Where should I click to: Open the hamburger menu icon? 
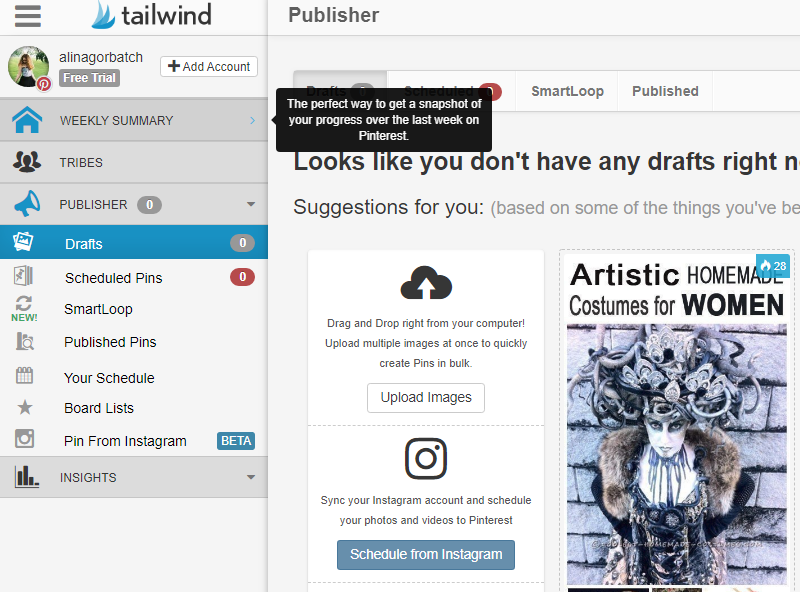(x=28, y=16)
